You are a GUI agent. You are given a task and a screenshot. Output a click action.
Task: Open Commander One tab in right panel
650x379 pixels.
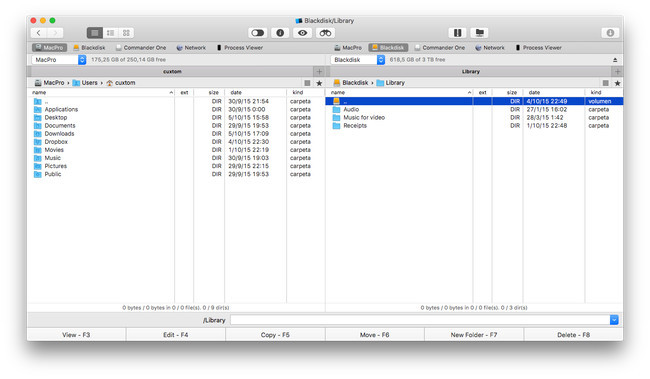coord(440,48)
